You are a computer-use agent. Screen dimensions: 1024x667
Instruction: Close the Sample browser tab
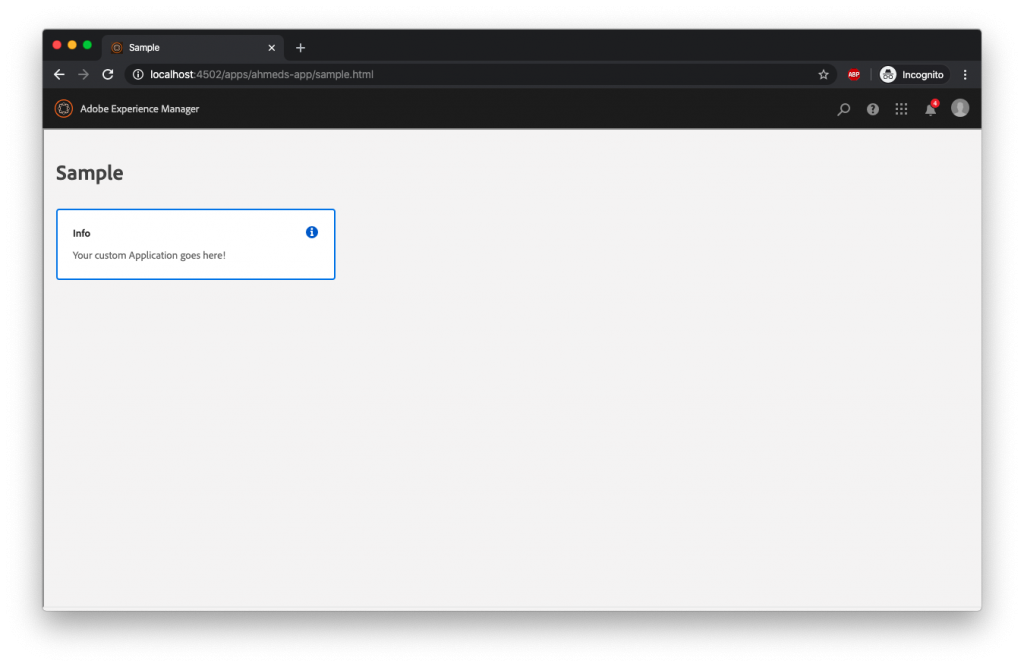click(x=272, y=48)
